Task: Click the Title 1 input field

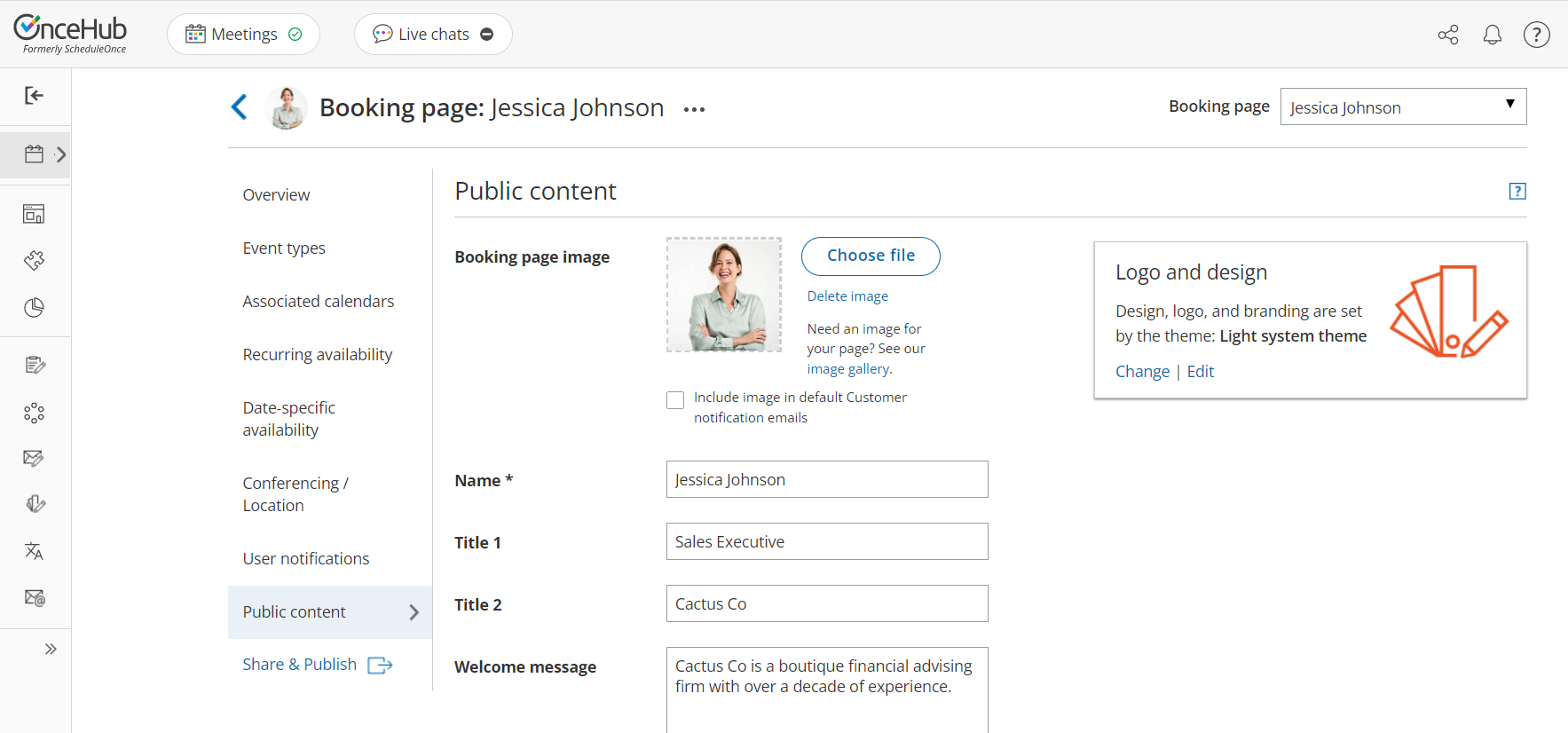Action: (x=826, y=541)
